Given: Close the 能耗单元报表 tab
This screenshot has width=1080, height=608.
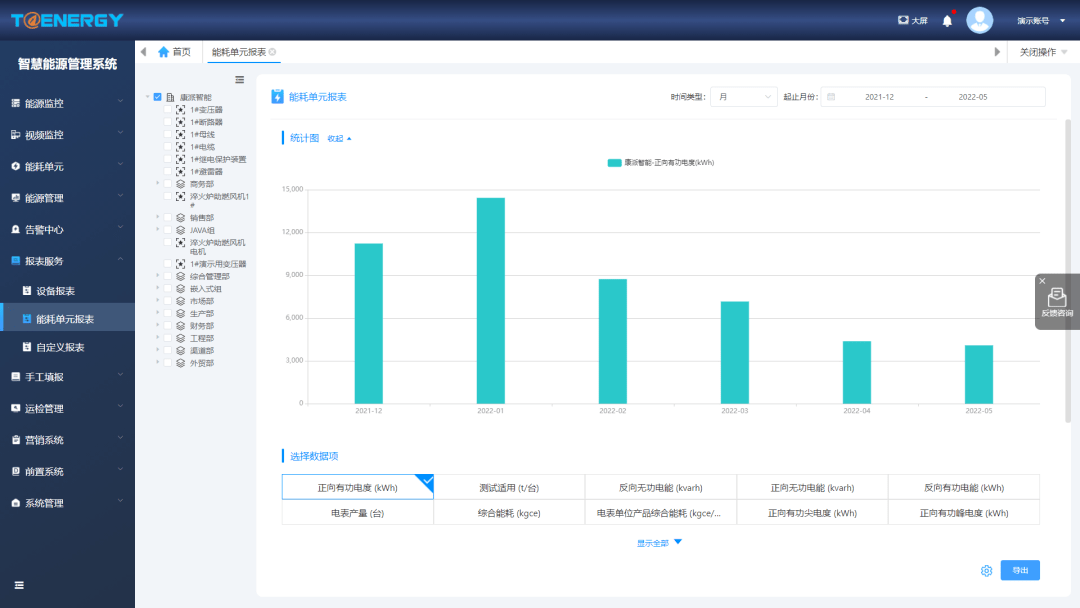Looking at the screenshot, I should [272, 52].
